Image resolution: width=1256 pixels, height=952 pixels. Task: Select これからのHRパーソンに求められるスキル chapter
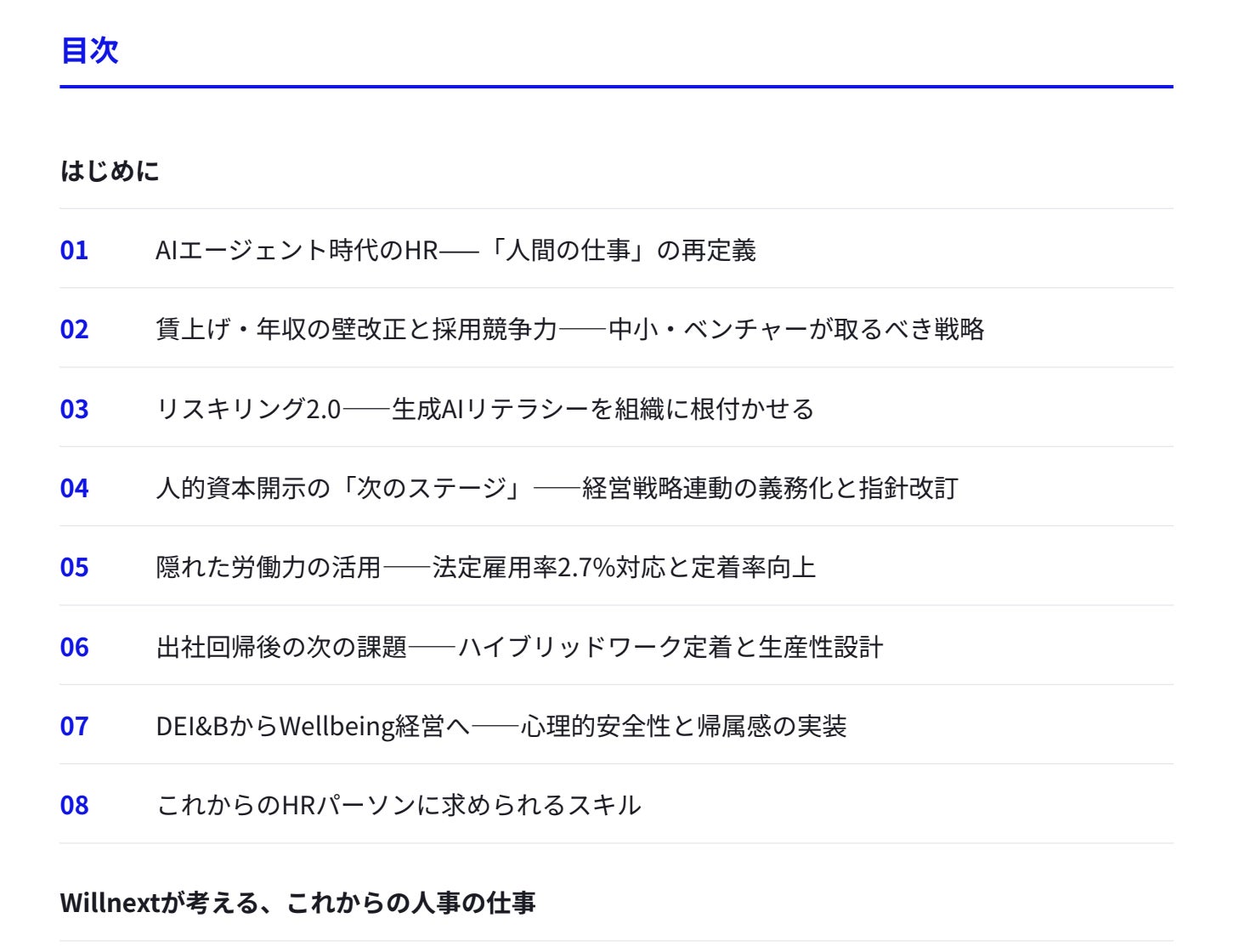pos(399,806)
